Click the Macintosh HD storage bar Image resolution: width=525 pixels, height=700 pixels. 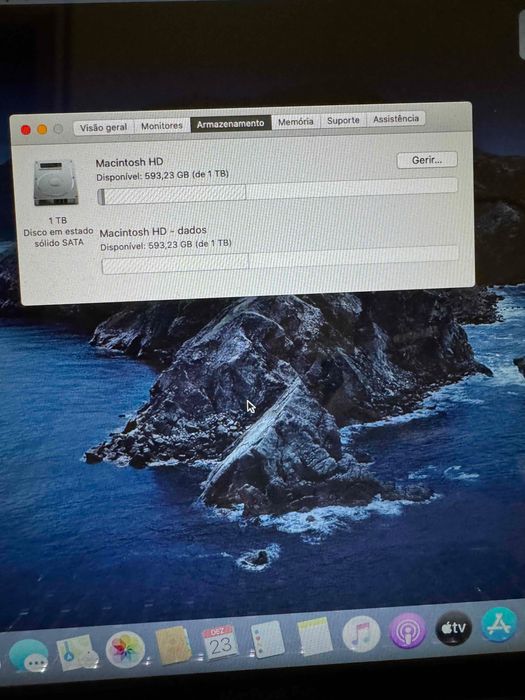point(277,192)
